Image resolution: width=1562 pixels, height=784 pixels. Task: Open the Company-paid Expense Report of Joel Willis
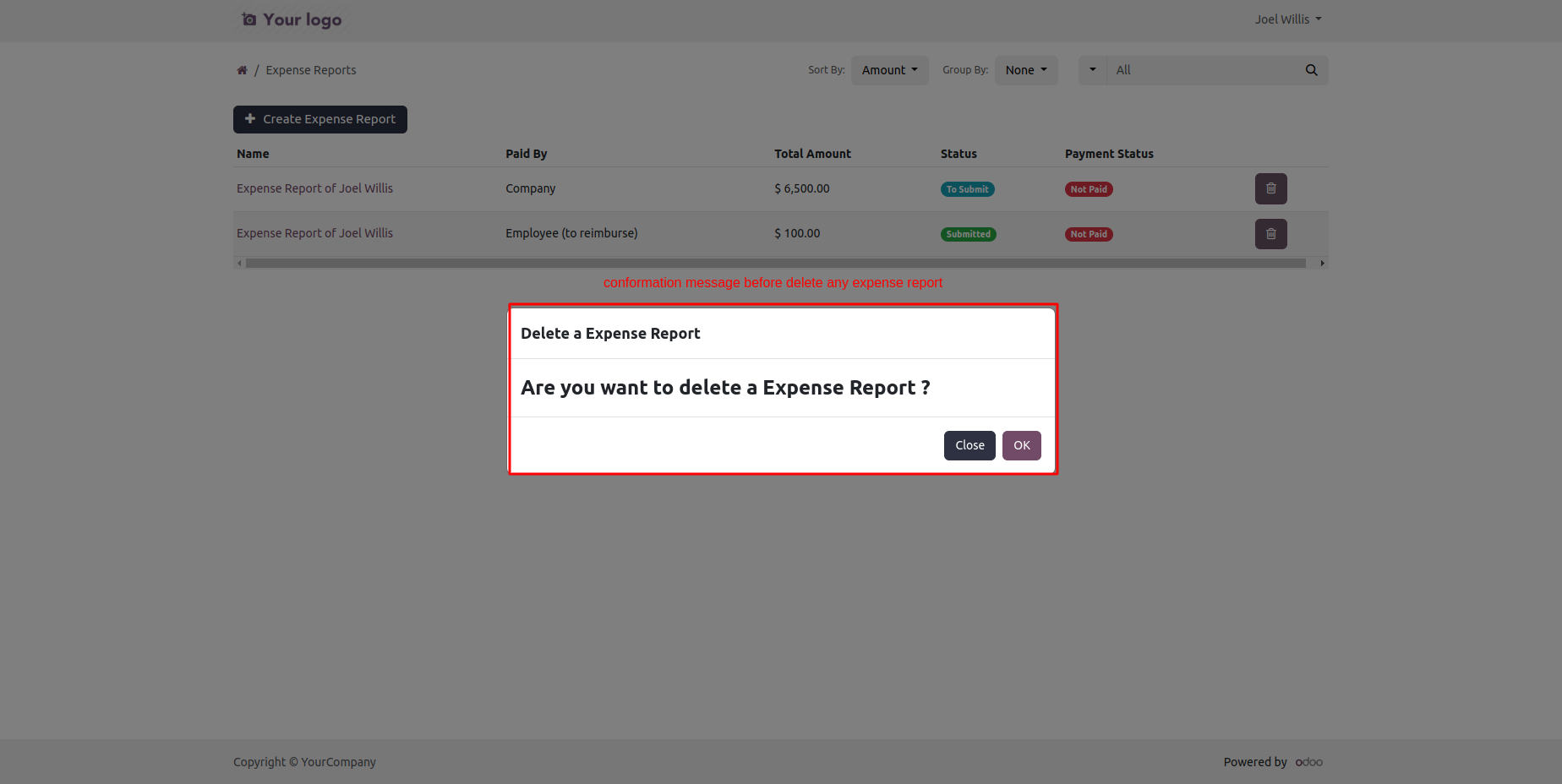314,188
